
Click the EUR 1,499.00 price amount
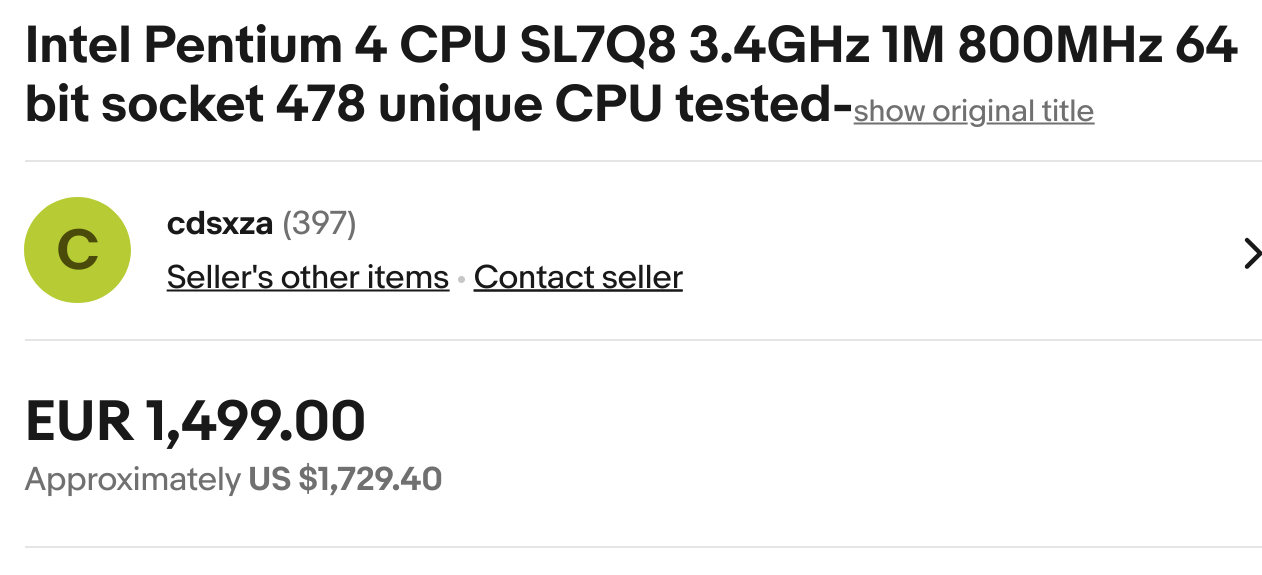pyautogui.click(x=195, y=421)
